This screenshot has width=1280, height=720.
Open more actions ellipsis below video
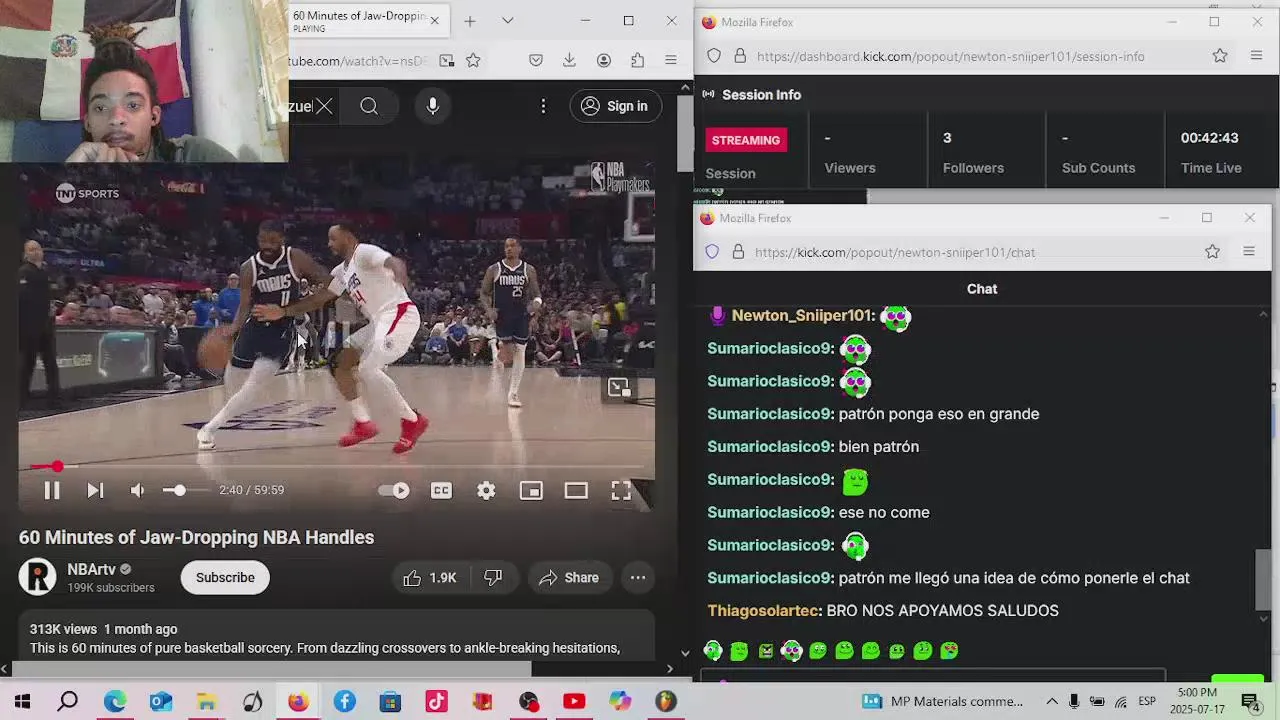(x=638, y=578)
